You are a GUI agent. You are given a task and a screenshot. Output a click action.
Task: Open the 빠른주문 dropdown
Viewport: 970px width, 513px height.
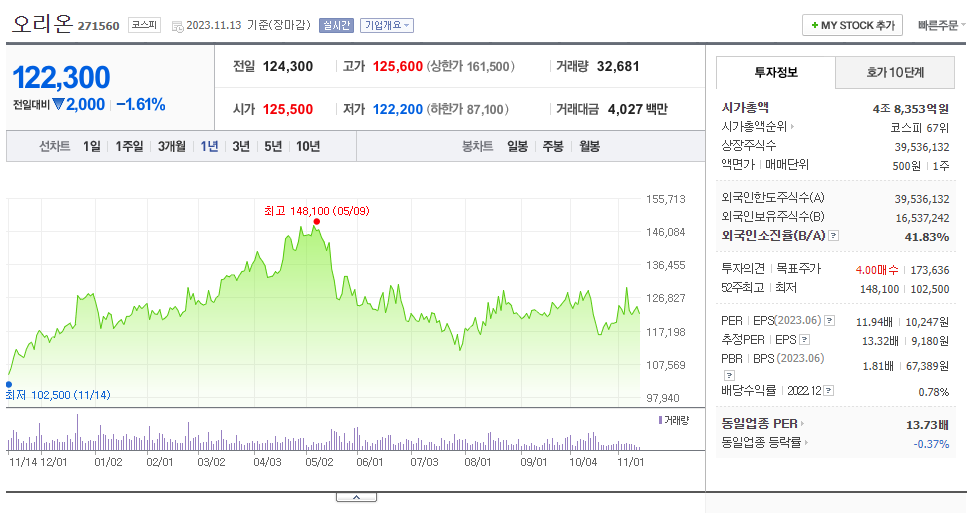(941, 25)
